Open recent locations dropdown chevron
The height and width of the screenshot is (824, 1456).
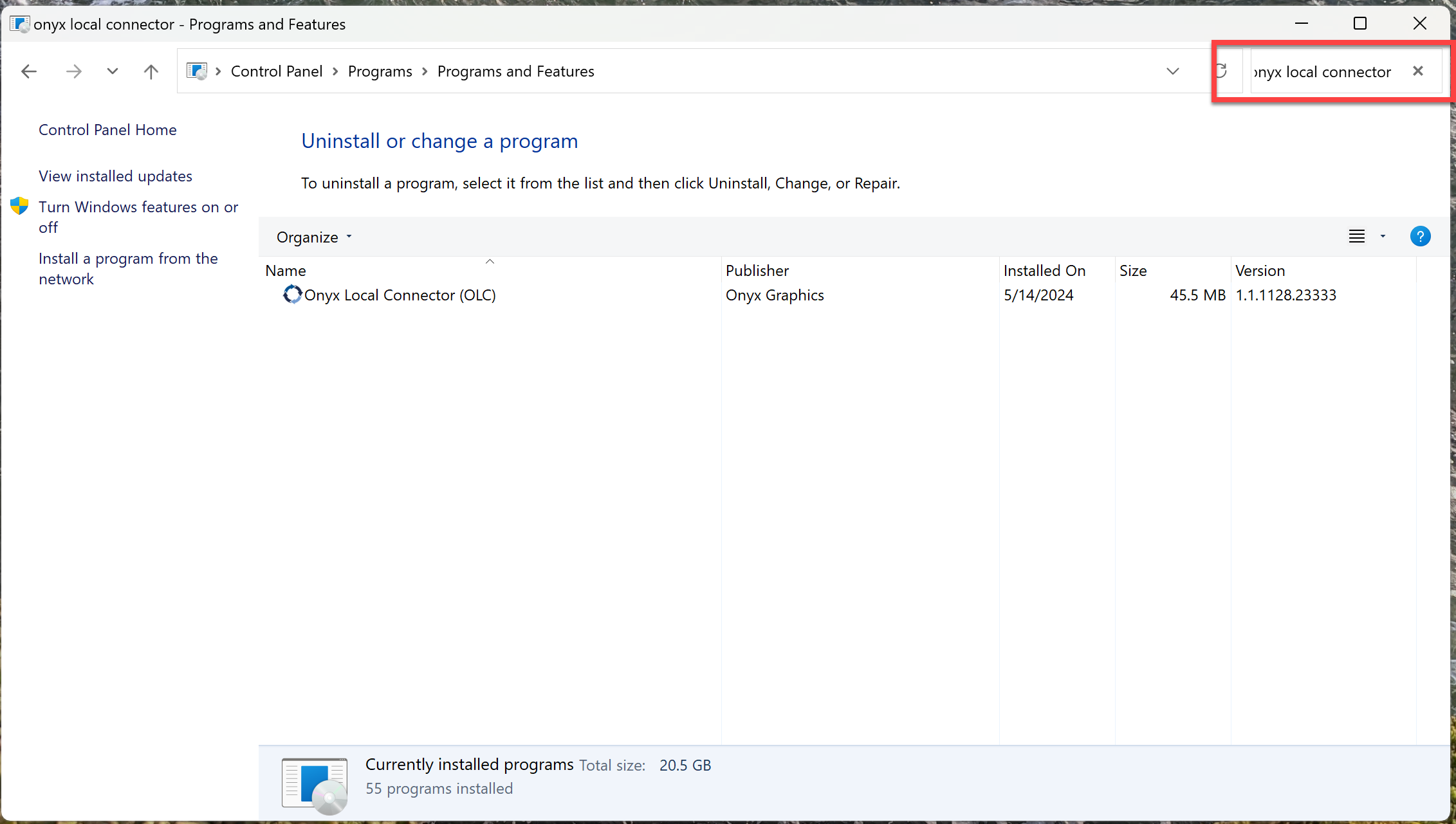pos(113,71)
